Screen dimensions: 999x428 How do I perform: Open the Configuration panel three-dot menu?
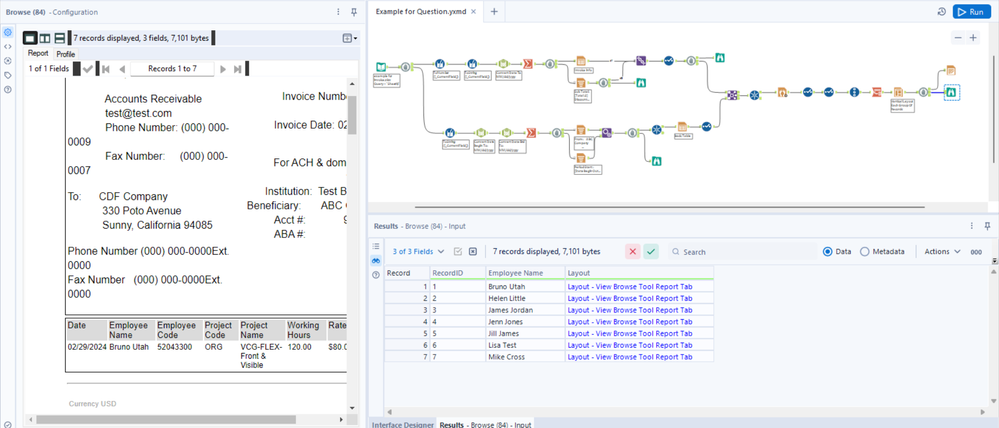point(338,12)
